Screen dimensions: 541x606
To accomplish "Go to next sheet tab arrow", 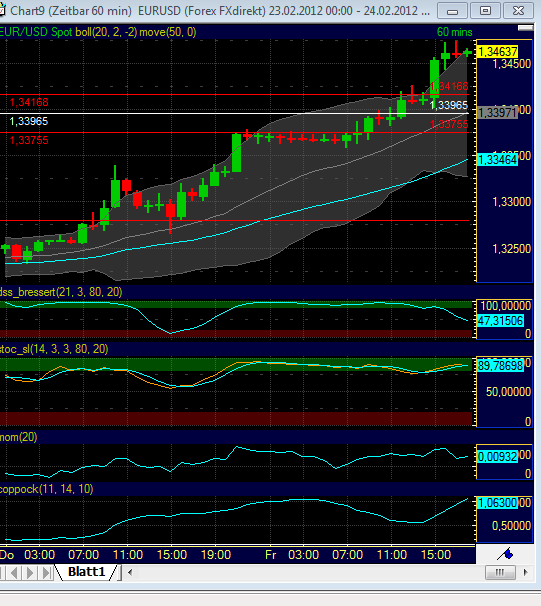I will click(x=31, y=572).
